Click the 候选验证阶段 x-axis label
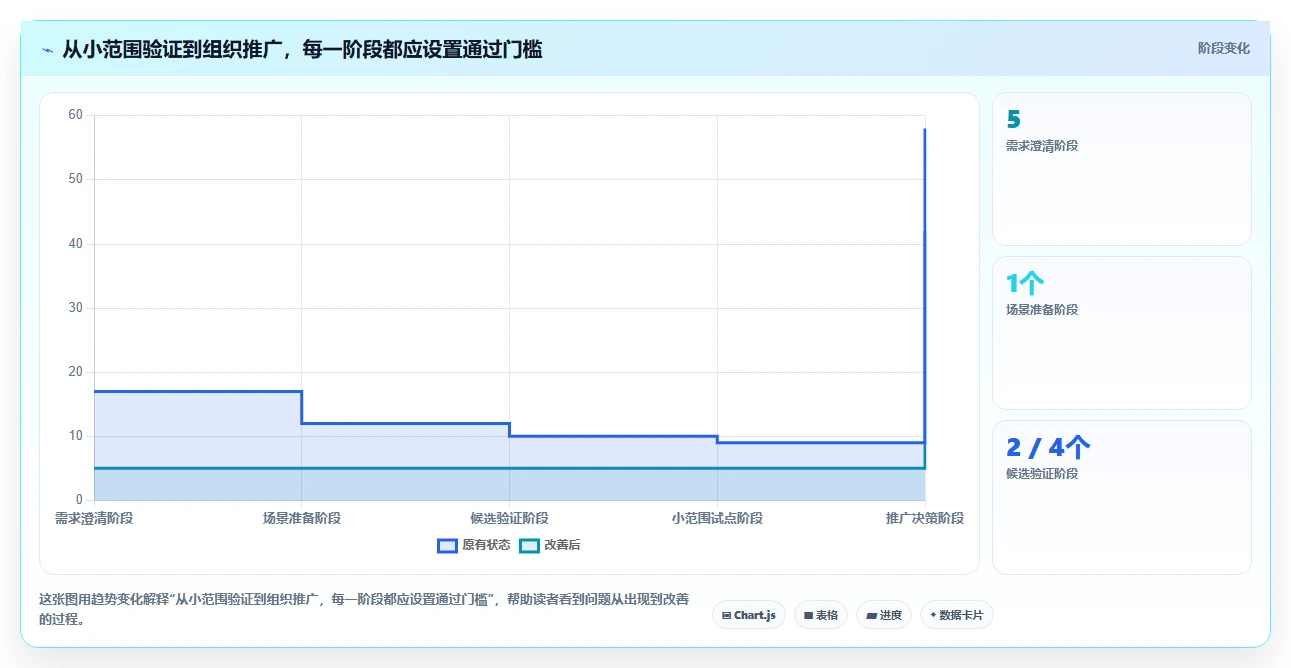Viewport: 1291px width, 668px height. tap(509, 518)
